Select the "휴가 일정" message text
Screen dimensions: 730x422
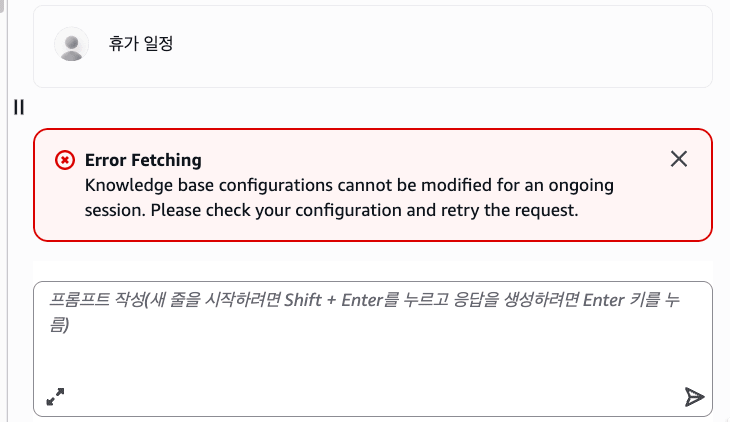(x=141, y=45)
